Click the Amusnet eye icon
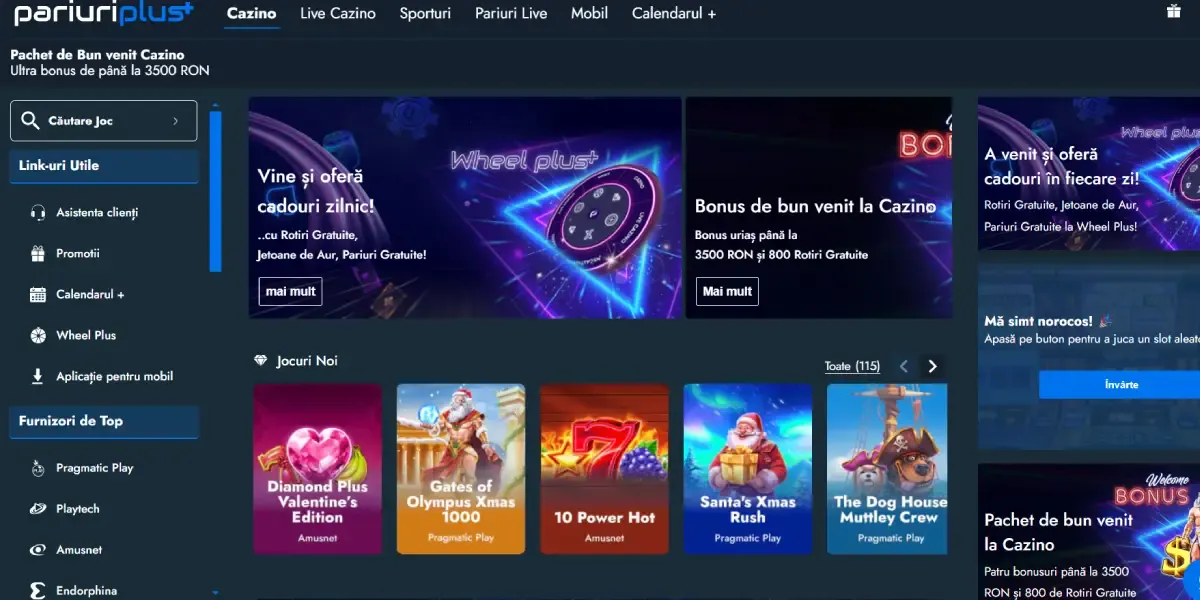This screenshot has height=600, width=1200. (38, 550)
